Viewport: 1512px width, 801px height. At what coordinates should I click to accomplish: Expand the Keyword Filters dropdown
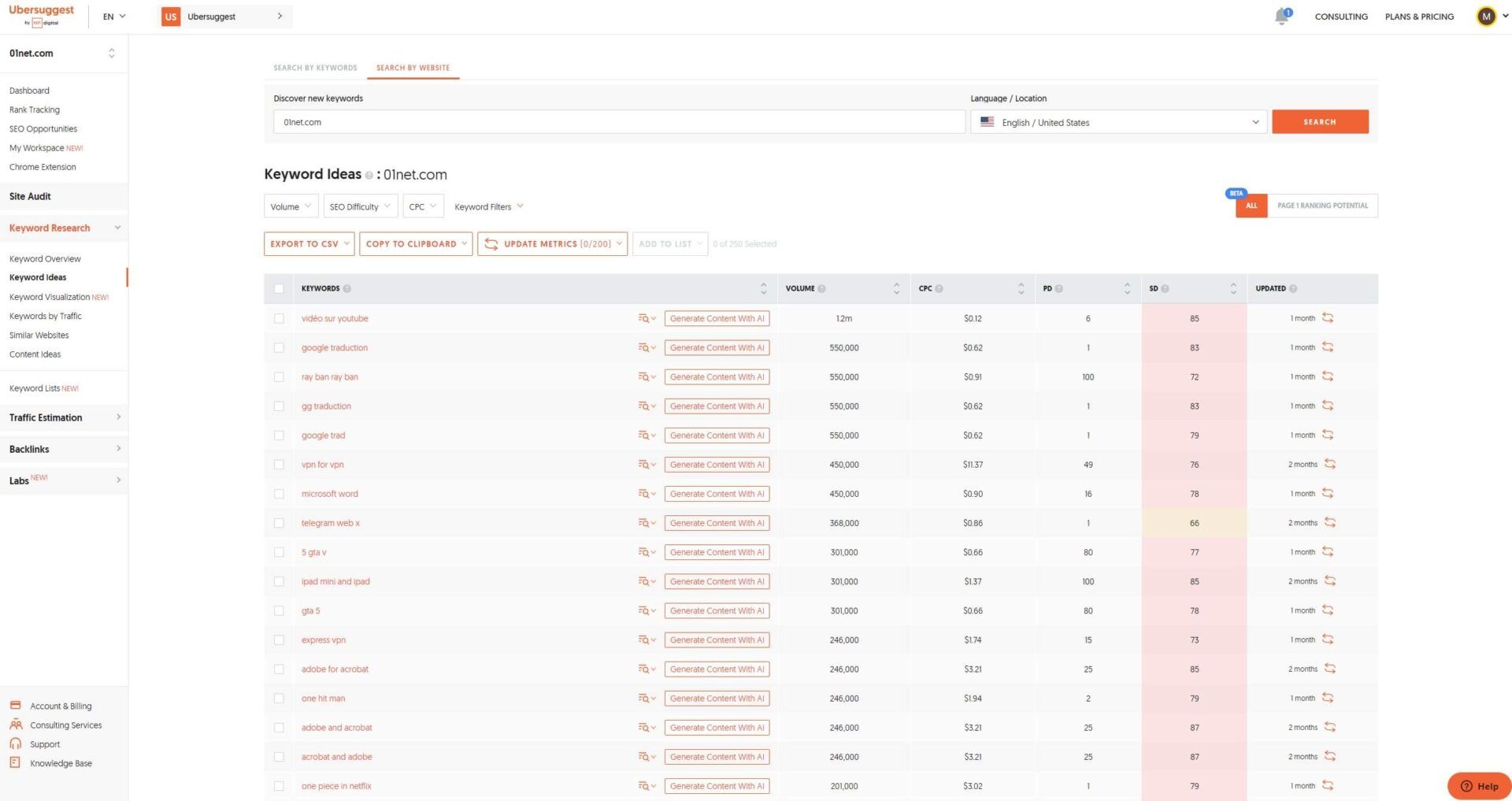pyautogui.click(x=489, y=206)
